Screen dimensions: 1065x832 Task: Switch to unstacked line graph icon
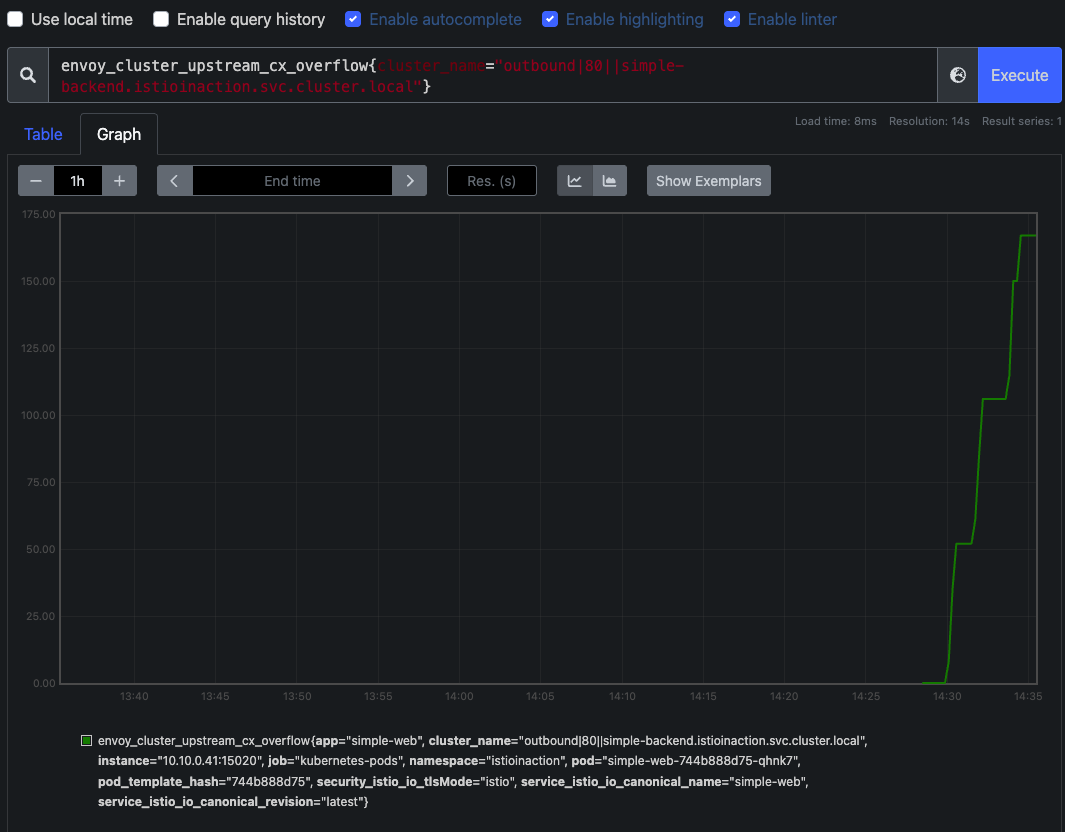pos(575,181)
